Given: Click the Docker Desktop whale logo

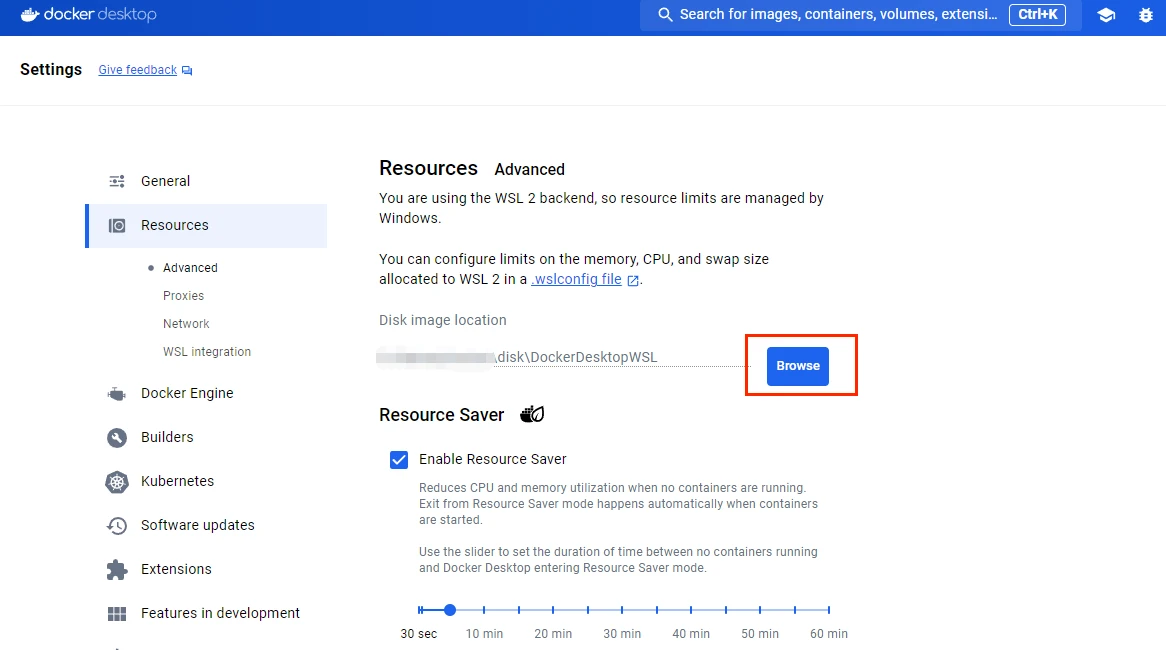Looking at the screenshot, I should 30,14.
